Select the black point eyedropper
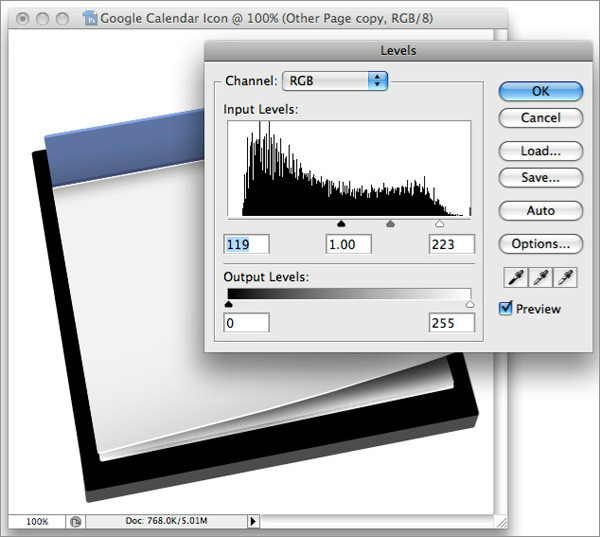 514,277
